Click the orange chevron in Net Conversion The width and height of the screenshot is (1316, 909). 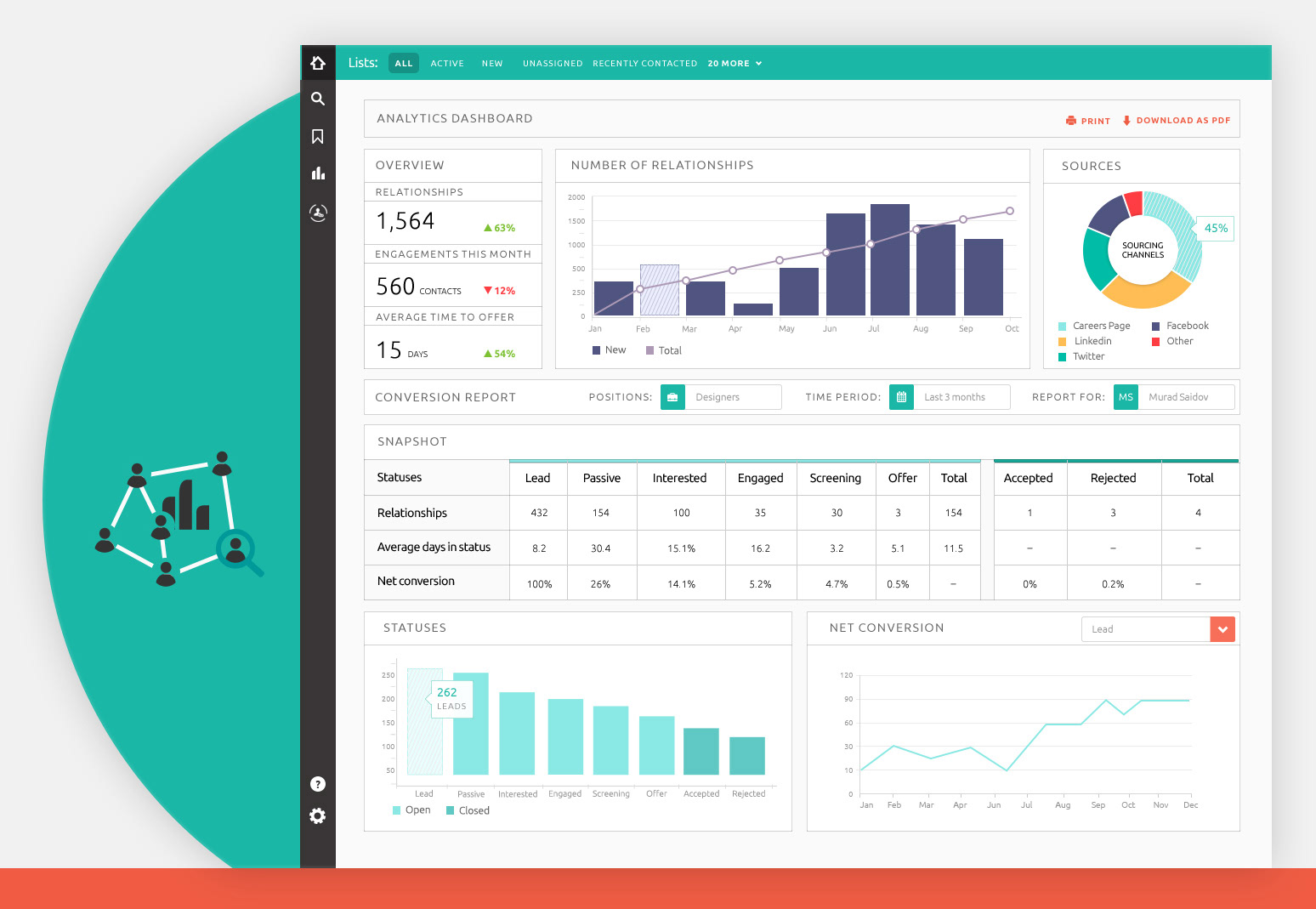coord(1222,629)
